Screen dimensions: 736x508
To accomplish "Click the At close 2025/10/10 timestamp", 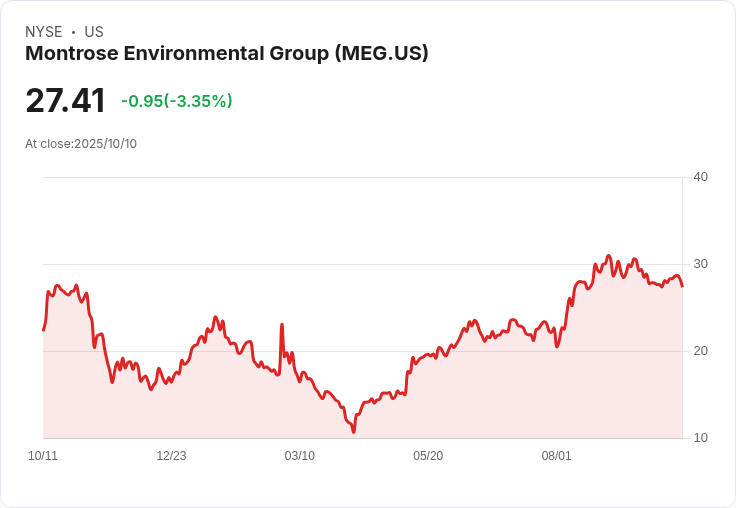I will tap(81, 144).
